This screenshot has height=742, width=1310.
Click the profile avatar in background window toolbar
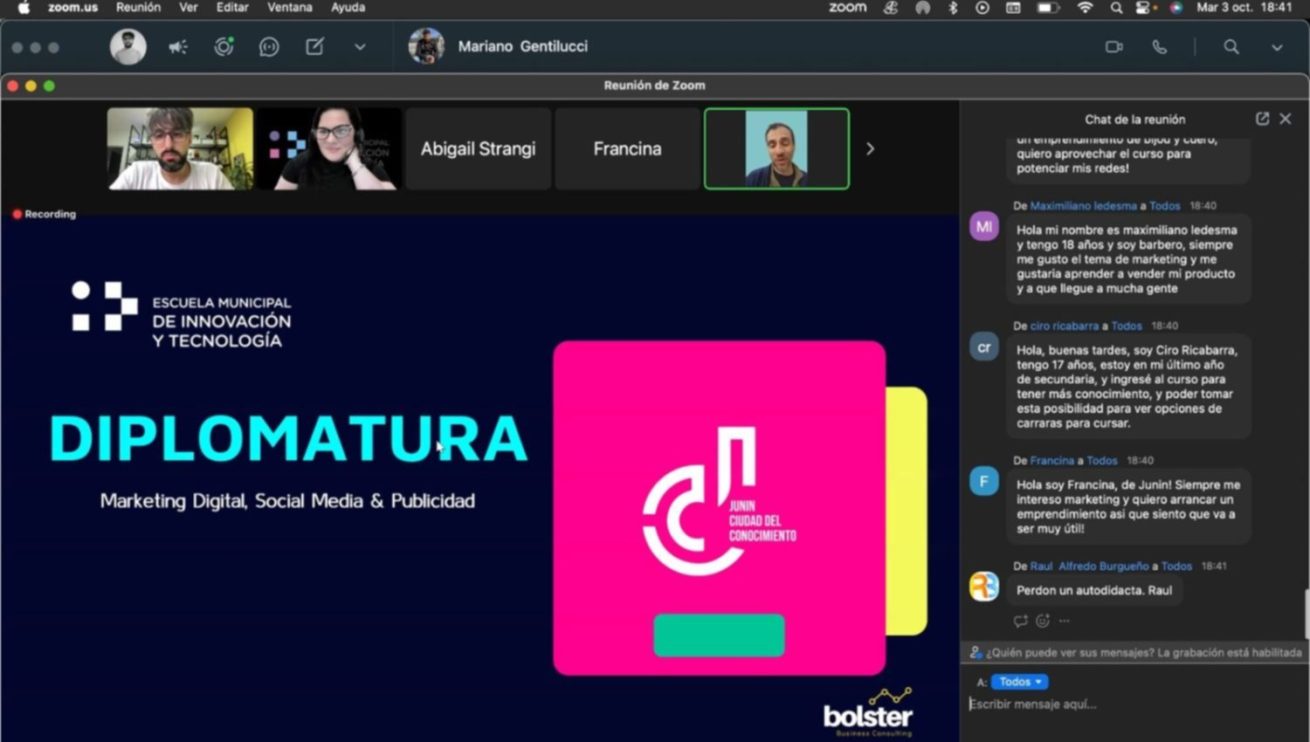pyautogui.click(x=128, y=47)
